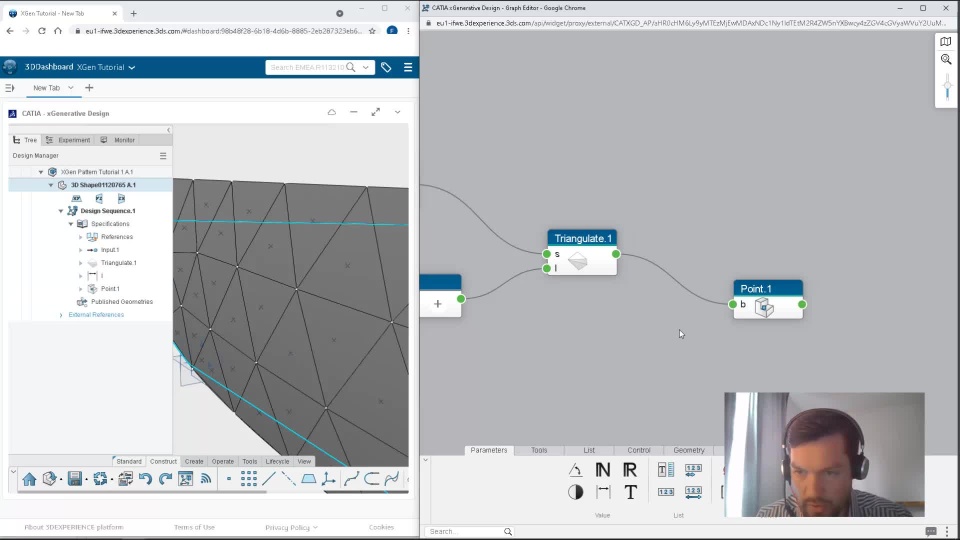Screen dimensions: 960x540
Task: Open the XGen Tutorial dashboard dropdown
Action: click(132, 67)
